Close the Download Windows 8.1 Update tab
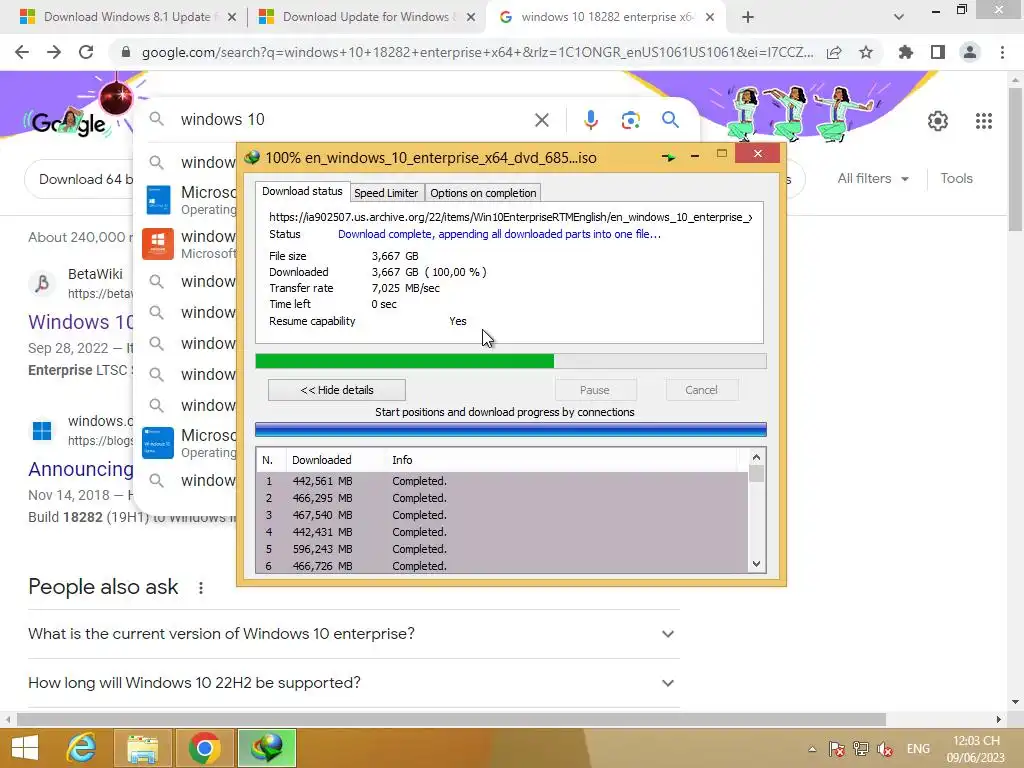Viewport: 1024px width, 768px height. (232, 17)
